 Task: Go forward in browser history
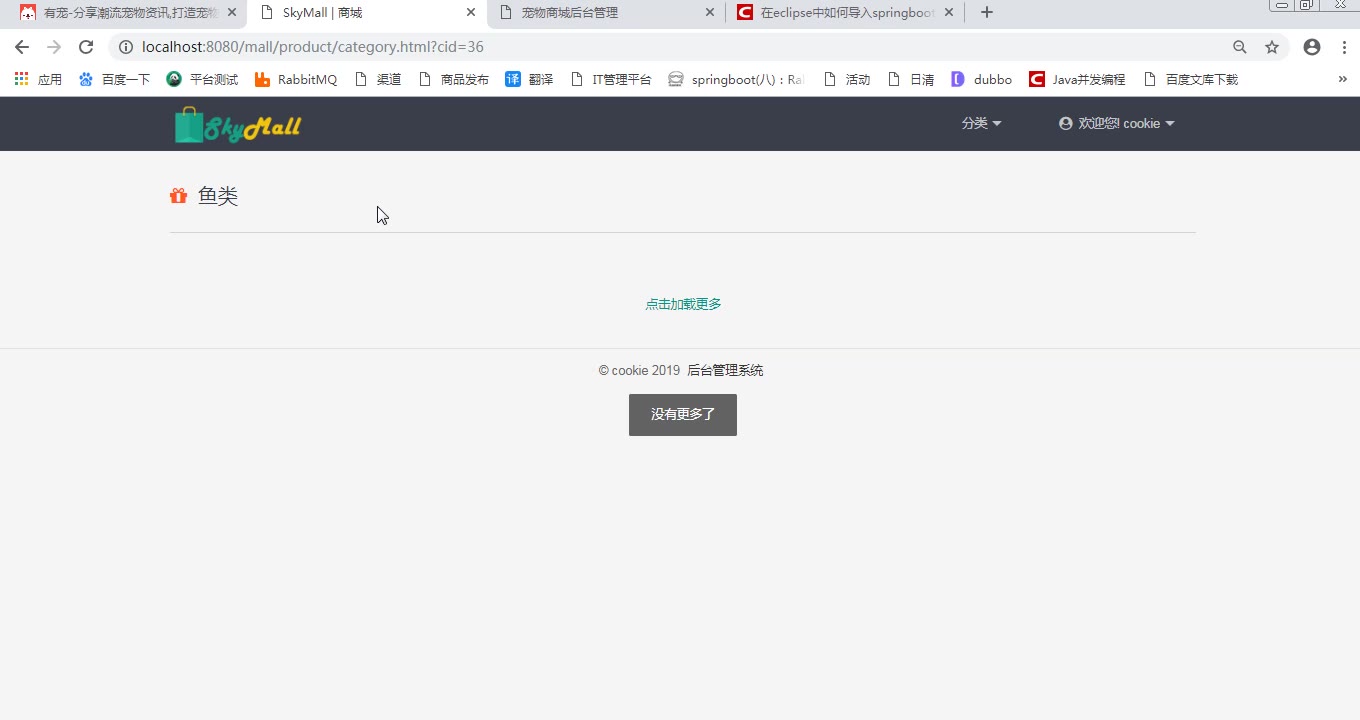coord(54,47)
